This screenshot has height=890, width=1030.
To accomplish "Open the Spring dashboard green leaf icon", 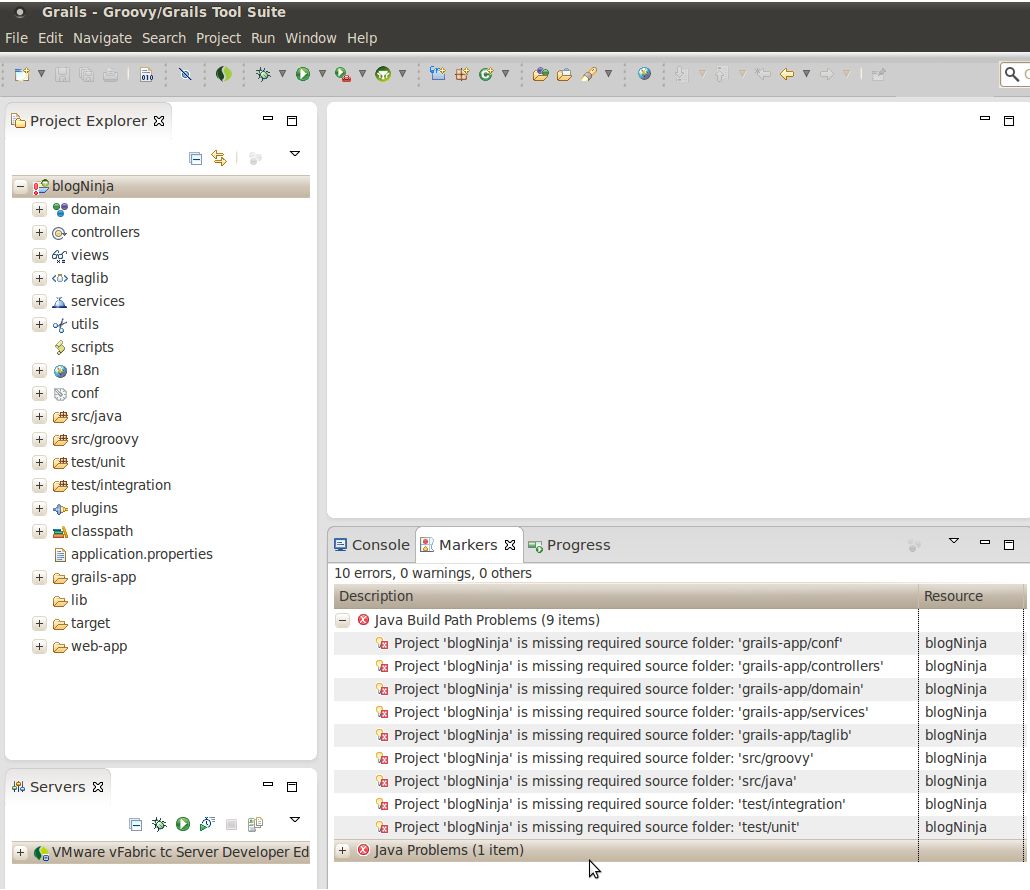I will 224,74.
